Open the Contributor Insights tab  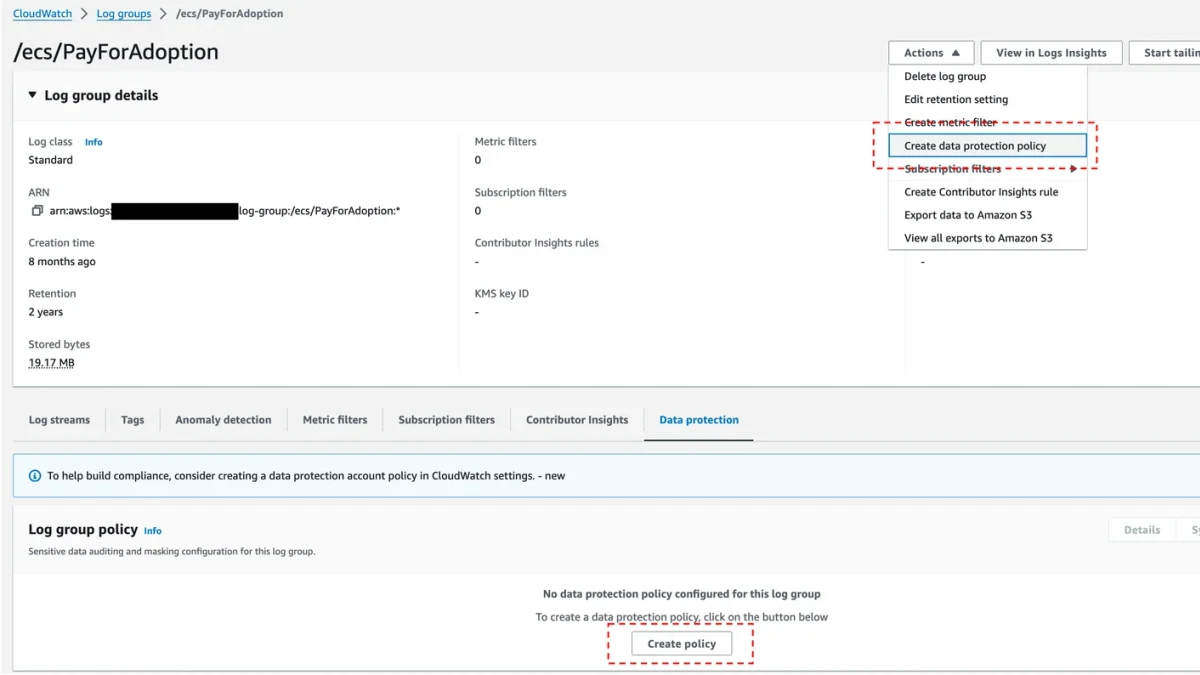pyautogui.click(x=577, y=420)
